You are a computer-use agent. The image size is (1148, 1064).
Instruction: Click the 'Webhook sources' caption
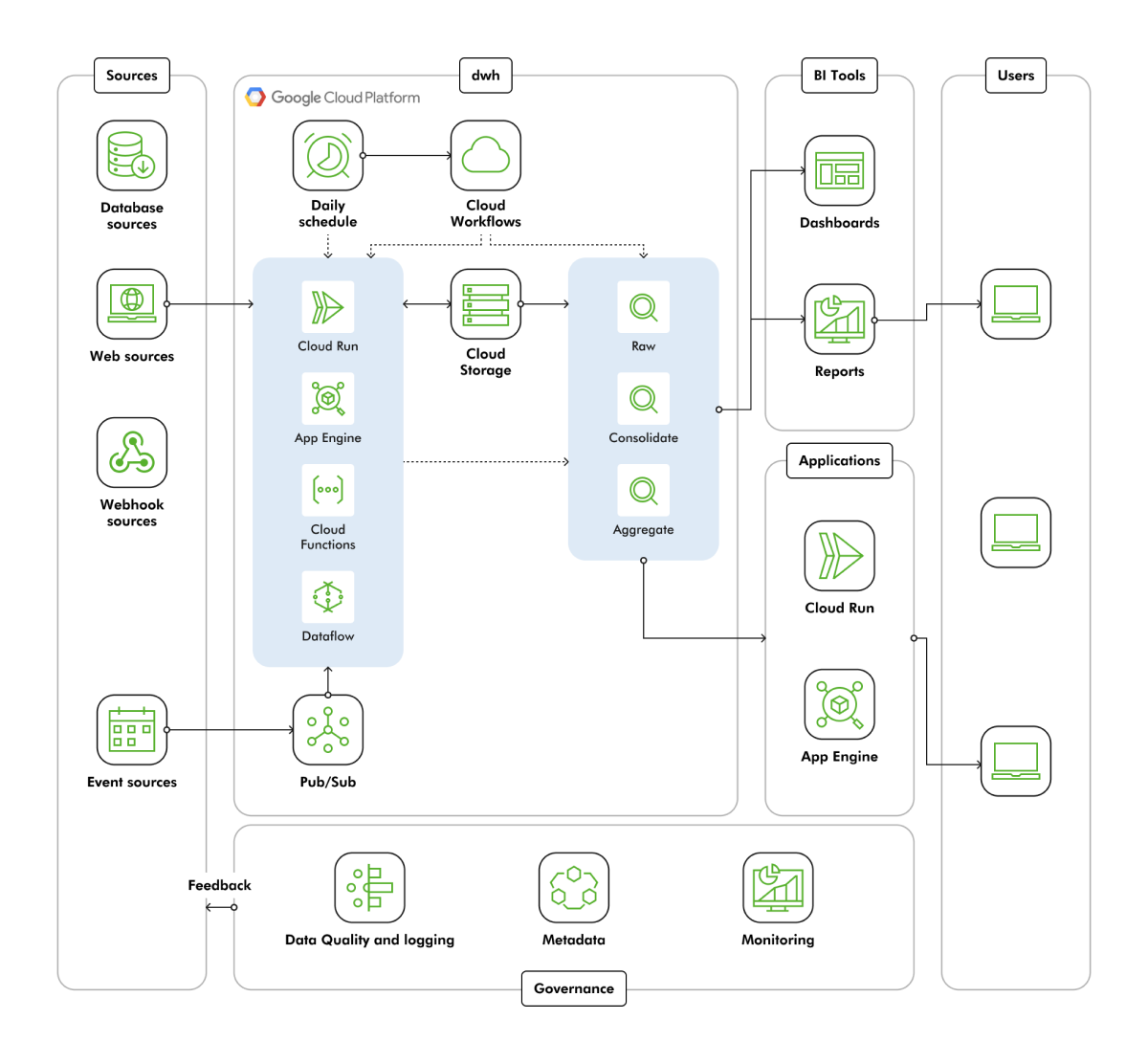(x=132, y=512)
